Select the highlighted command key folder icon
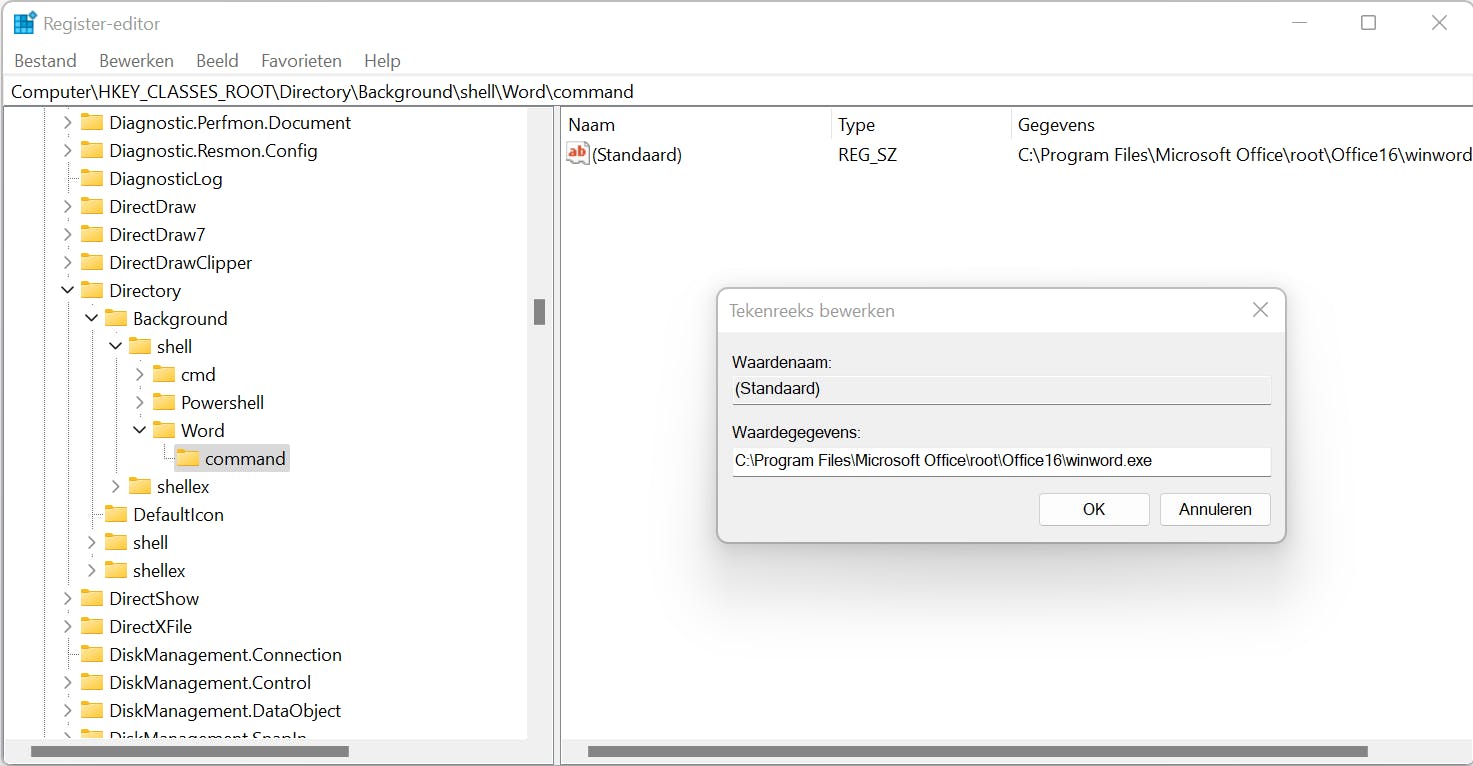The width and height of the screenshot is (1473, 766). [x=188, y=459]
